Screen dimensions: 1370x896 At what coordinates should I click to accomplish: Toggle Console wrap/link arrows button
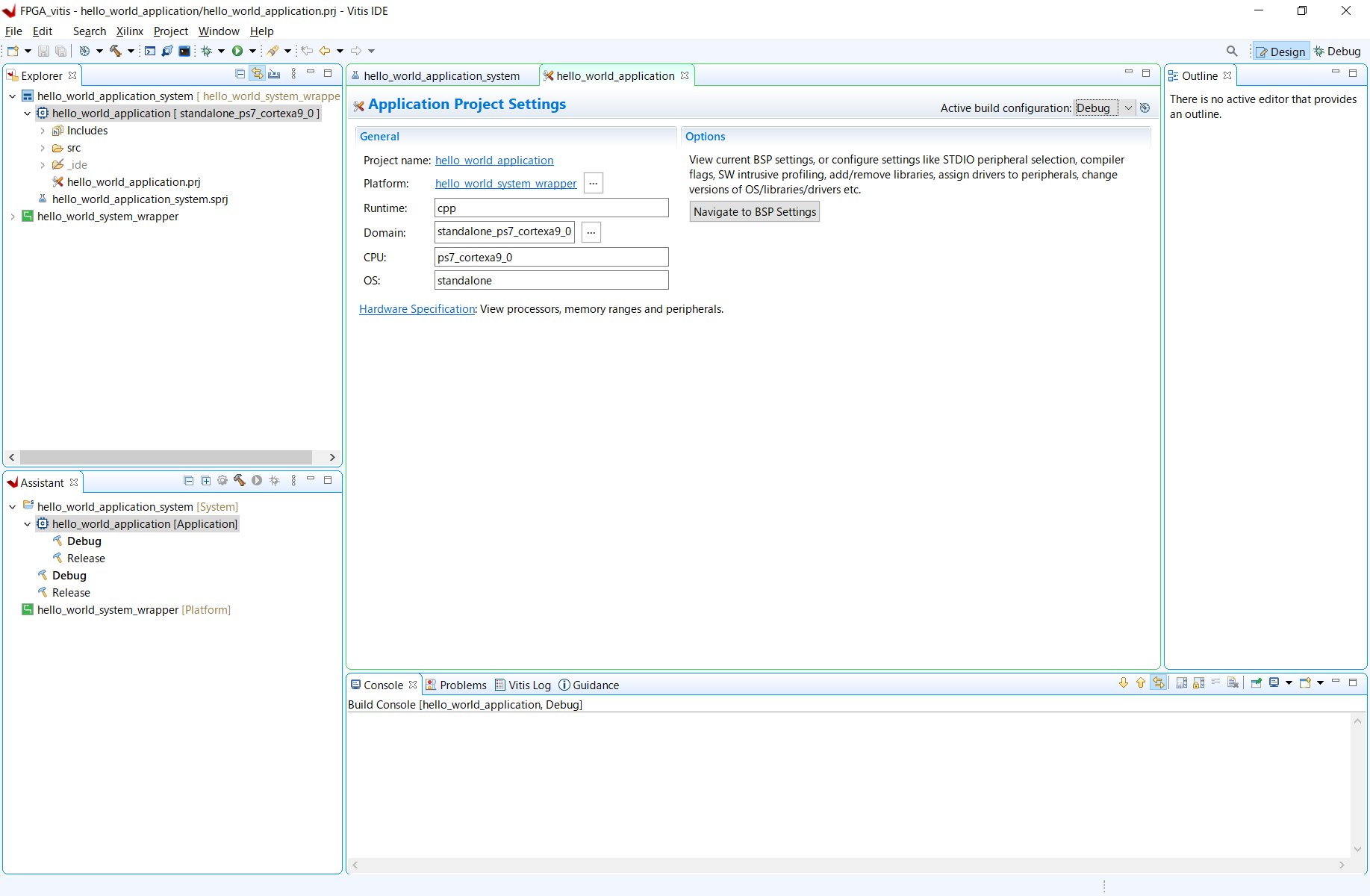coord(1158,682)
